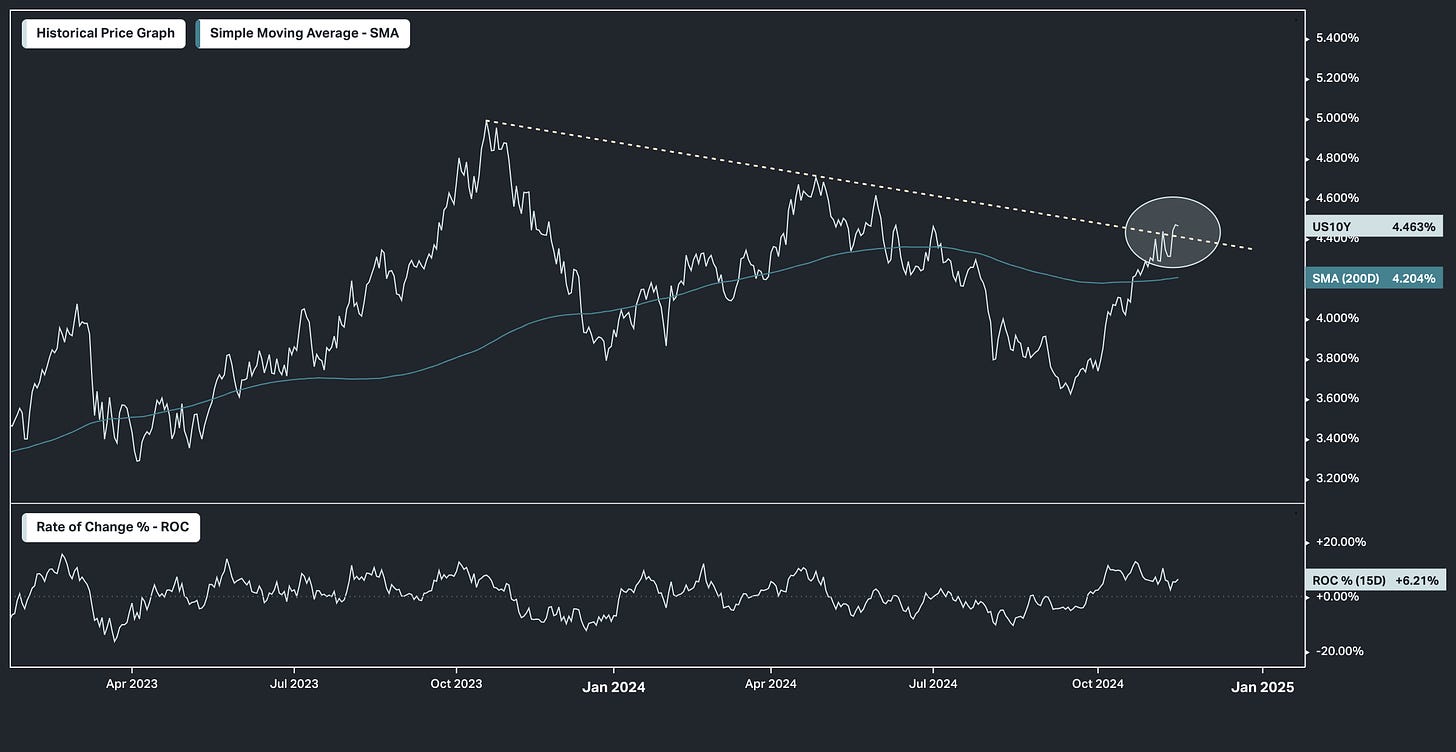Click the Rate of Change % - ROC label
Viewport: 1456px width, 752px height.
point(111,527)
